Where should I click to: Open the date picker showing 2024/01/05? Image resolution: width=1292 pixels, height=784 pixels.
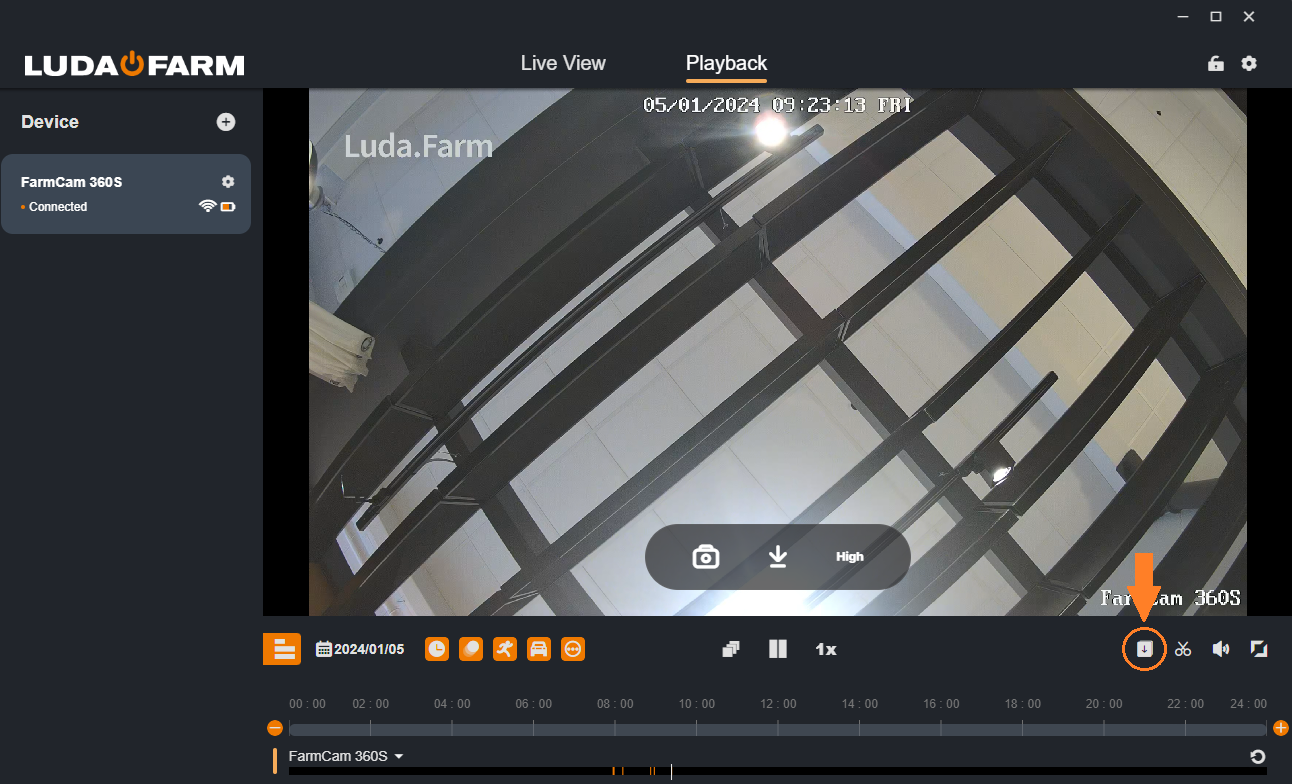360,649
